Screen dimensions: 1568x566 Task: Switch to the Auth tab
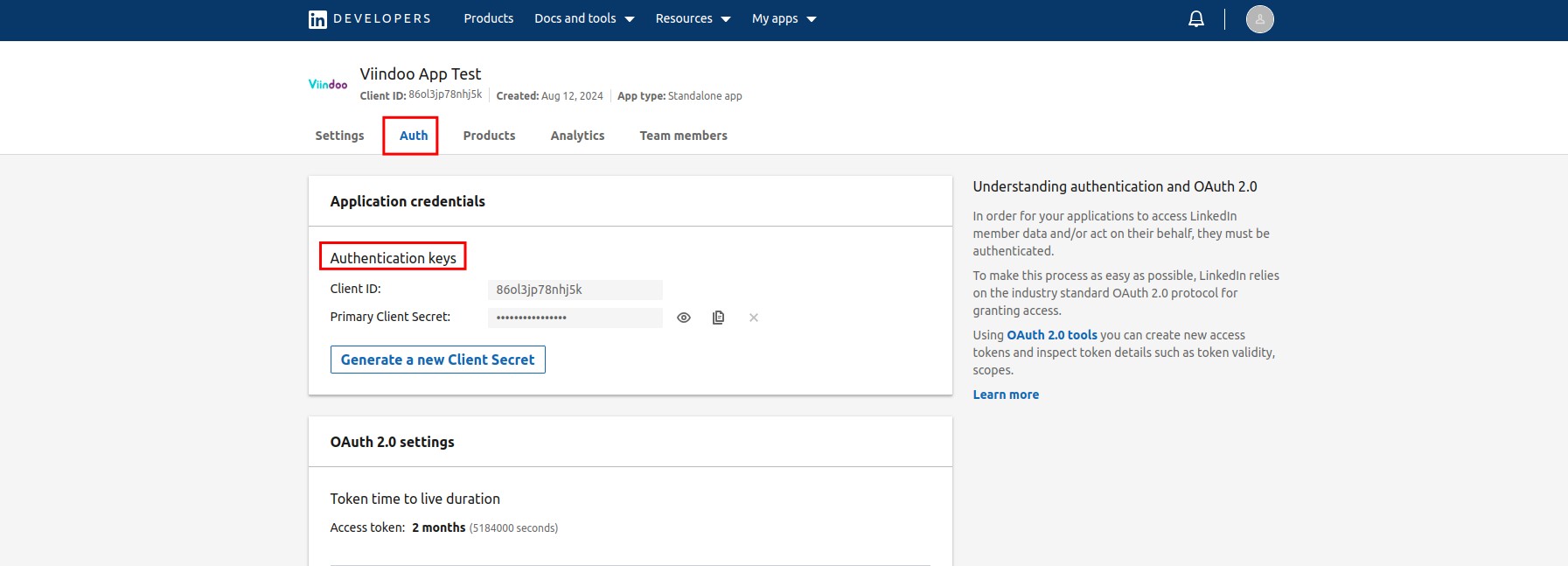[x=414, y=136]
